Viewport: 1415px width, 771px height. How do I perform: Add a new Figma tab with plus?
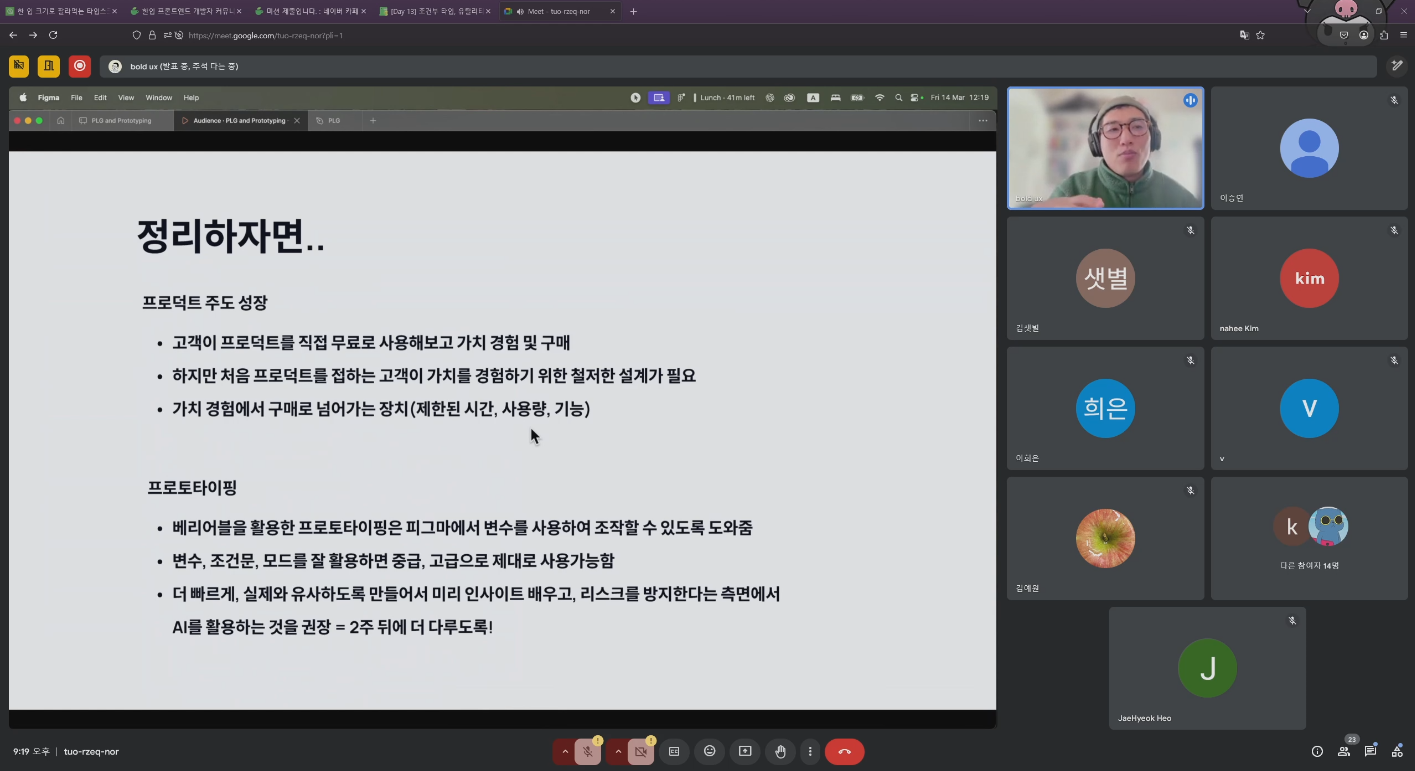pyautogui.click(x=373, y=120)
